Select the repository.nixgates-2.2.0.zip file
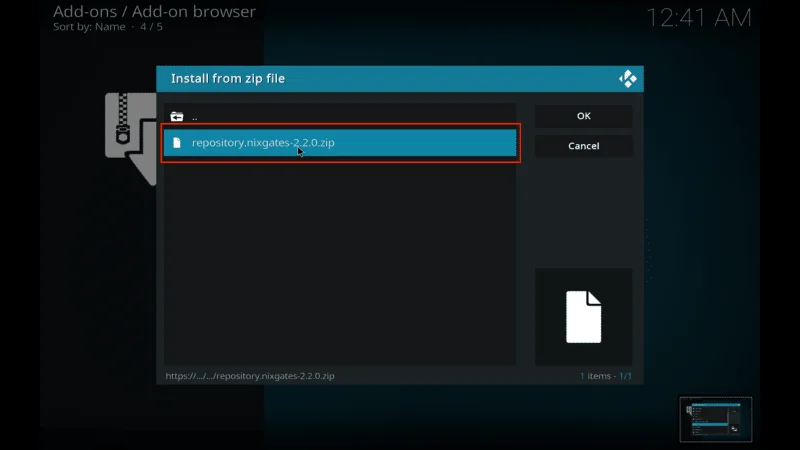 coord(340,143)
